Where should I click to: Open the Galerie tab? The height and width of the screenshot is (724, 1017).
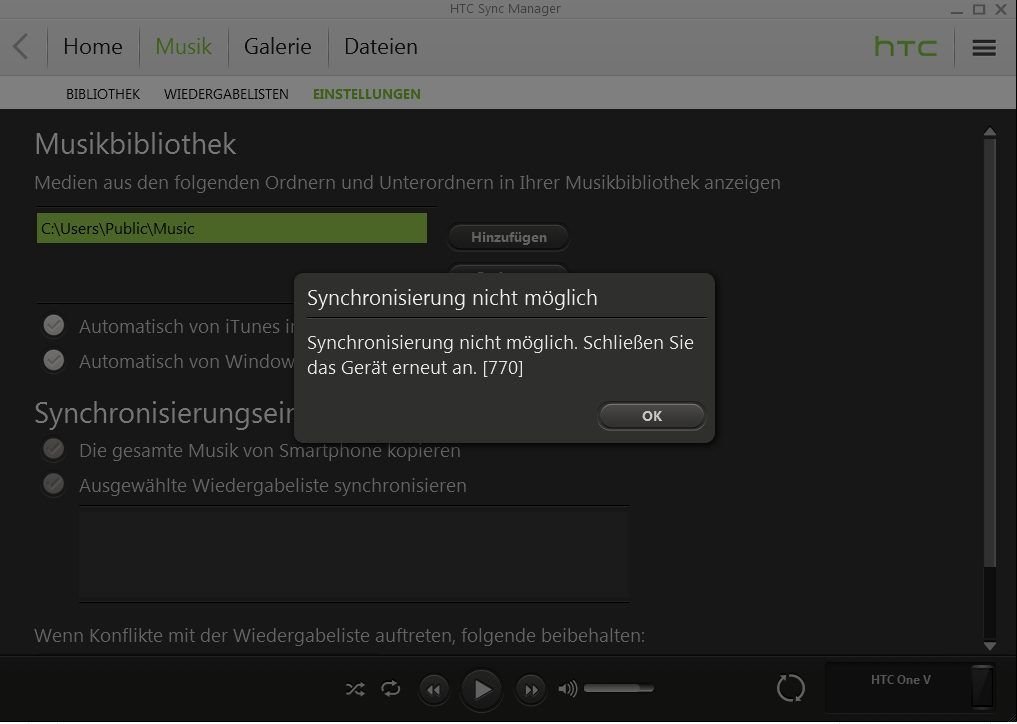[278, 47]
